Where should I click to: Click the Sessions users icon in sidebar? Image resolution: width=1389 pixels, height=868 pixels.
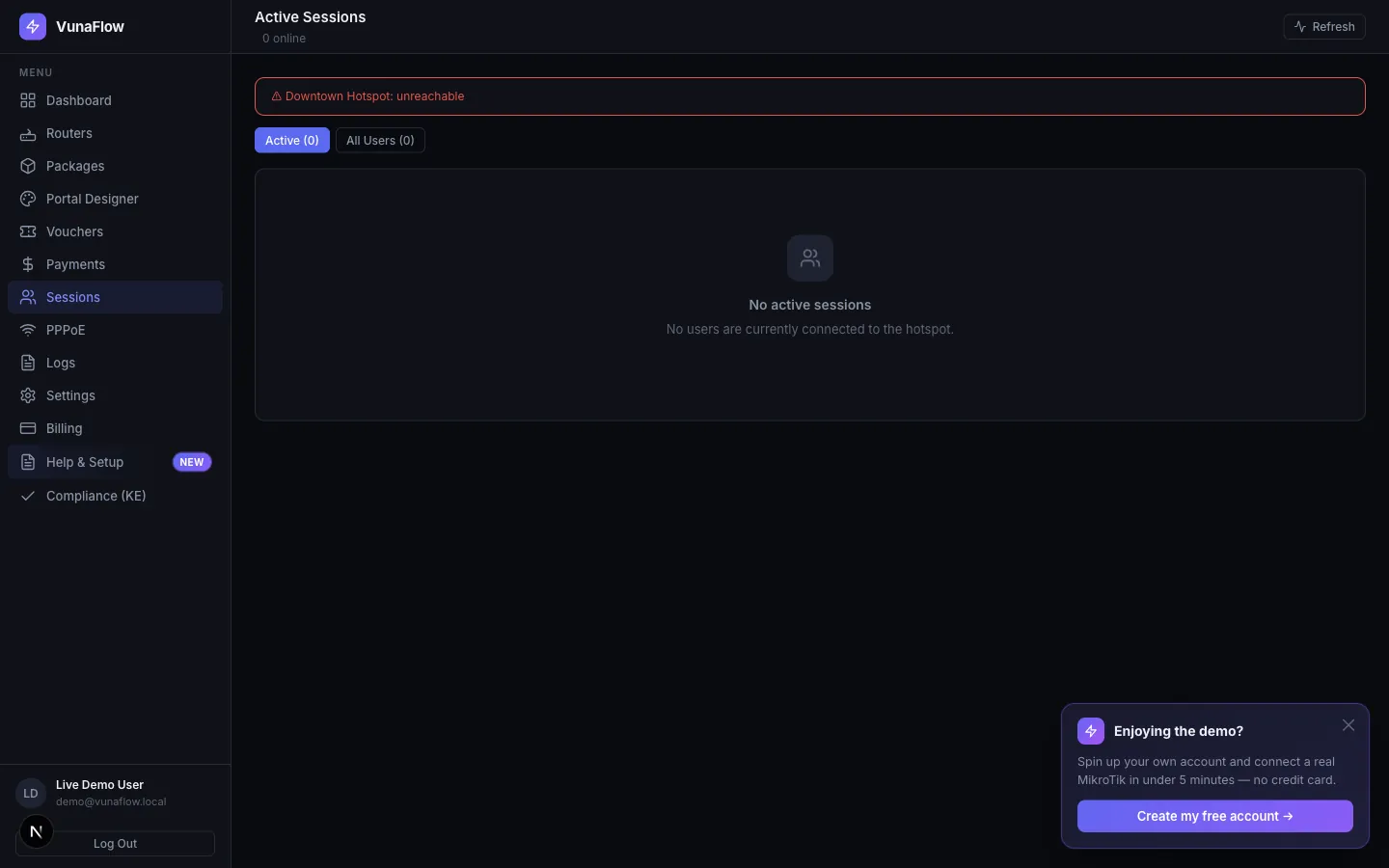click(x=28, y=297)
